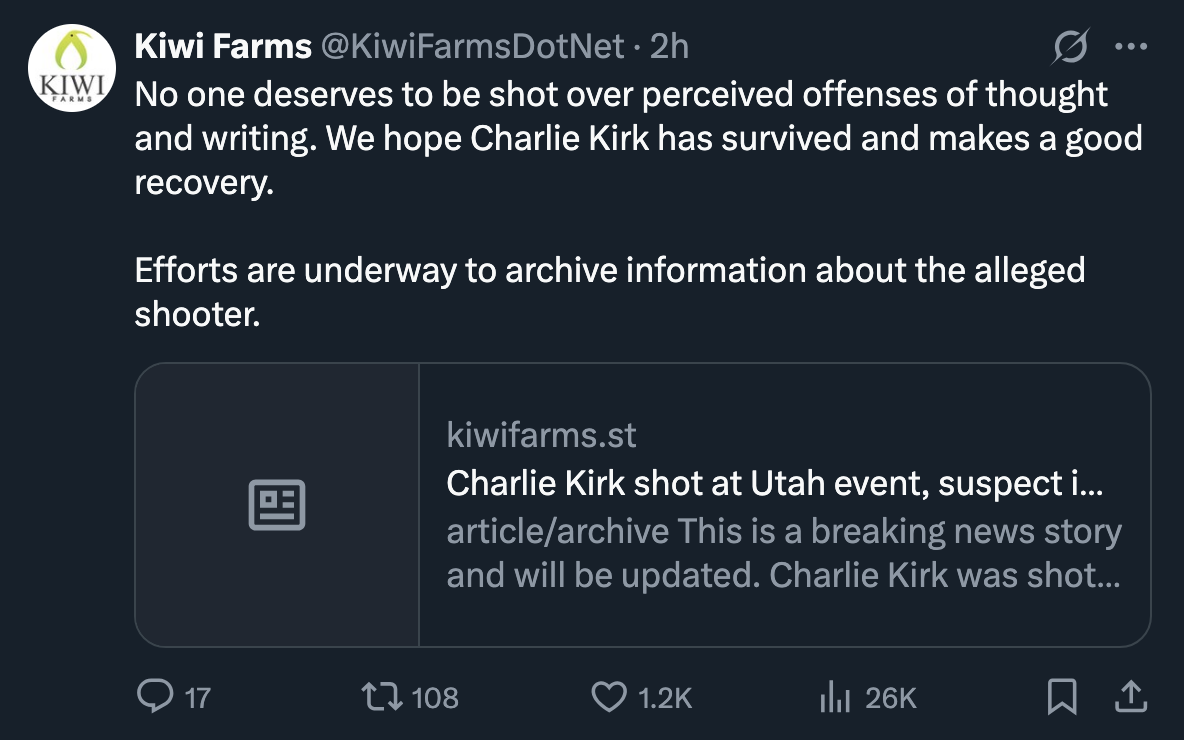
Task: Click the Grok slashed-circle icon
Action: [1072, 46]
